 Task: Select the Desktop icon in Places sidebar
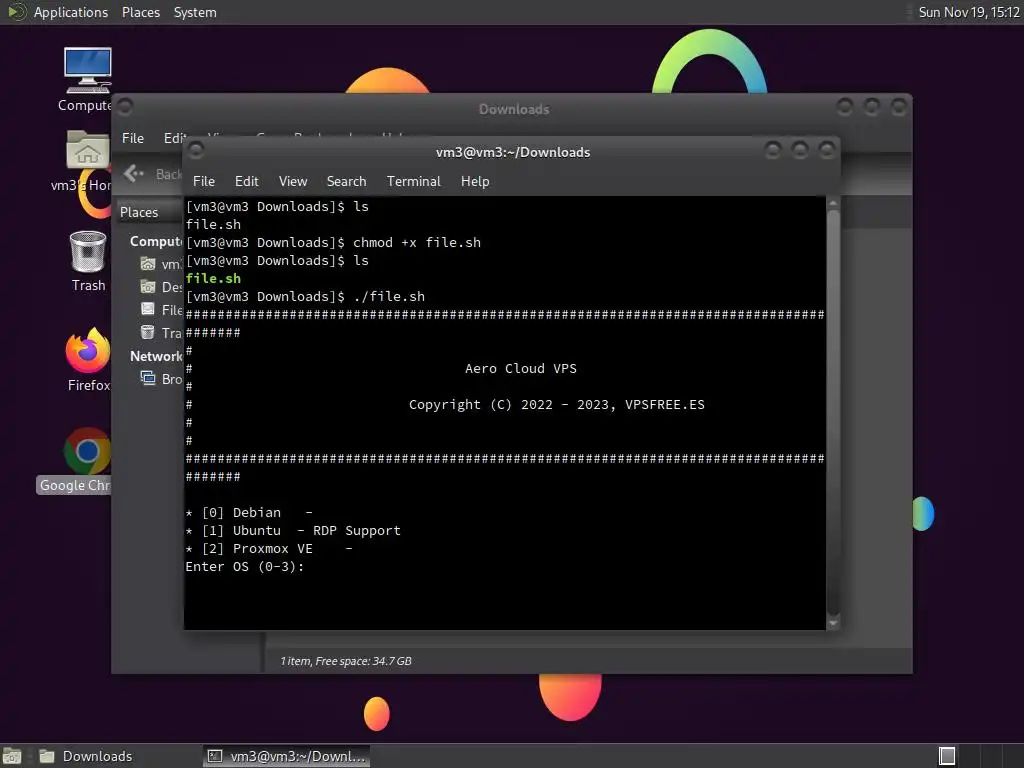tap(148, 287)
